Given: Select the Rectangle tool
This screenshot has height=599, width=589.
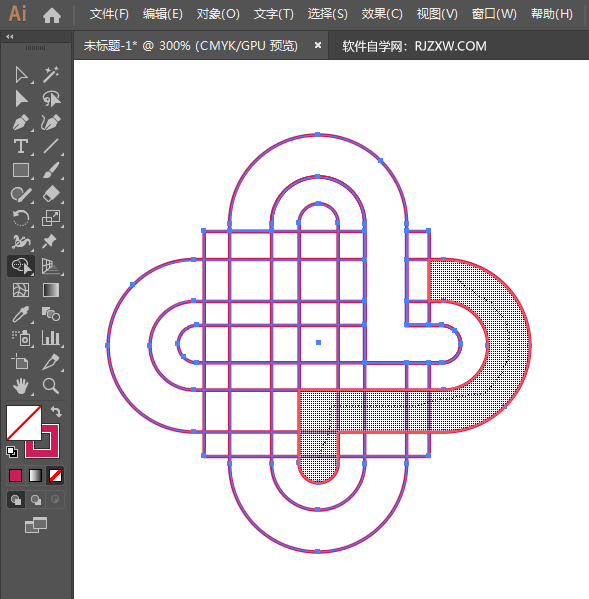Looking at the screenshot, I should (x=21, y=170).
